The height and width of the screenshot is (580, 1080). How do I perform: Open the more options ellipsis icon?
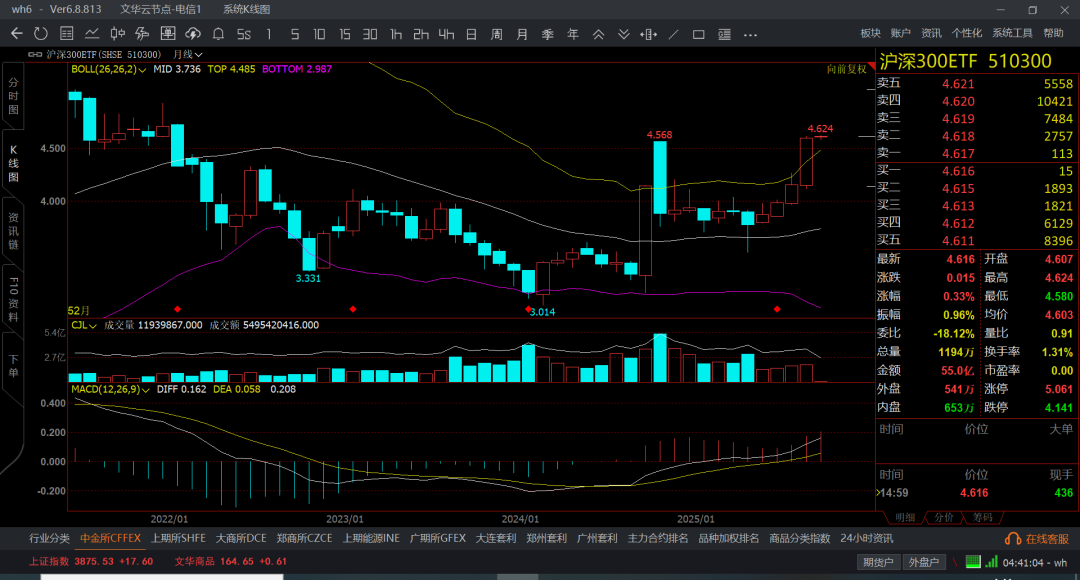pyautogui.click(x=750, y=34)
